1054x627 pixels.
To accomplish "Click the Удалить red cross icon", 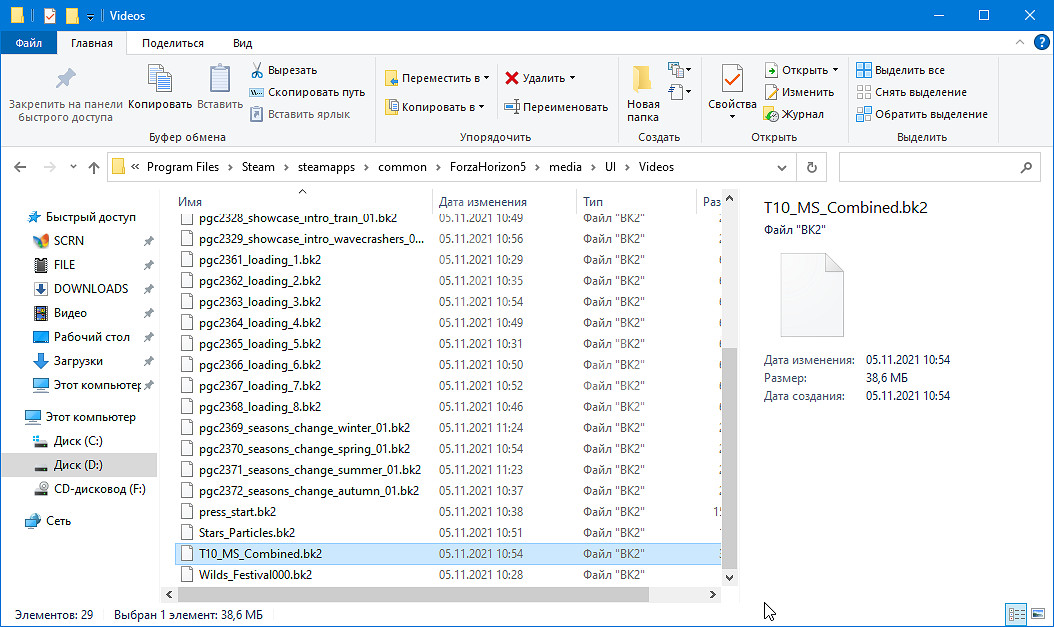I will coord(512,78).
